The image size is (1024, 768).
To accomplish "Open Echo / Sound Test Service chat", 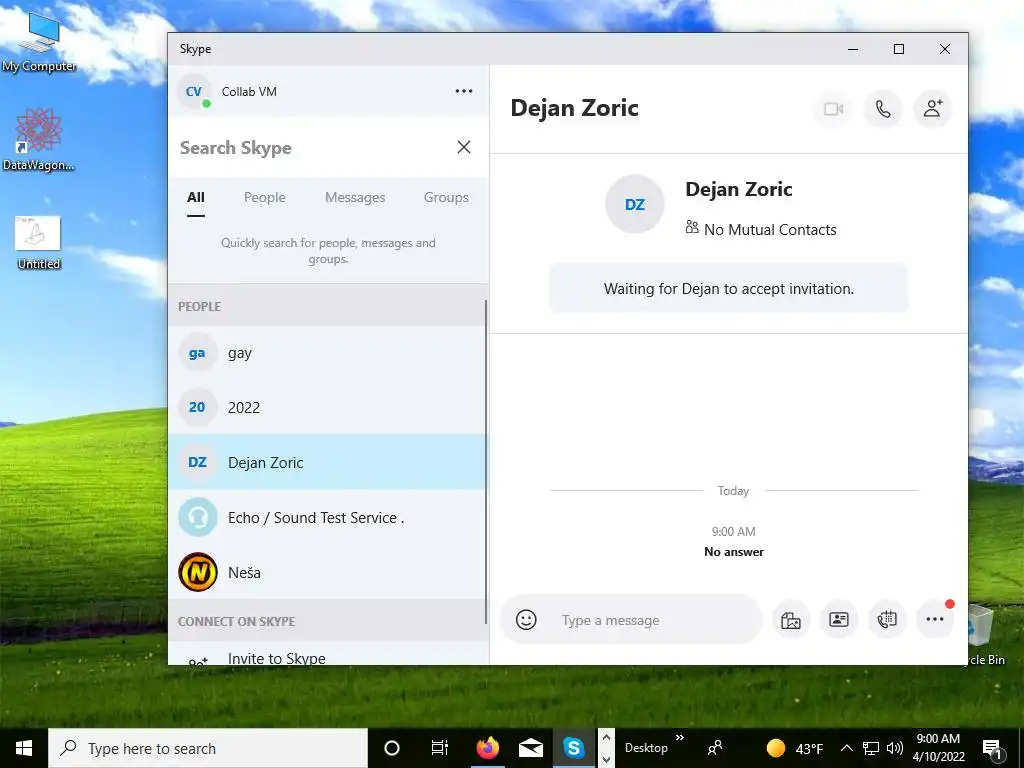I will (x=327, y=517).
